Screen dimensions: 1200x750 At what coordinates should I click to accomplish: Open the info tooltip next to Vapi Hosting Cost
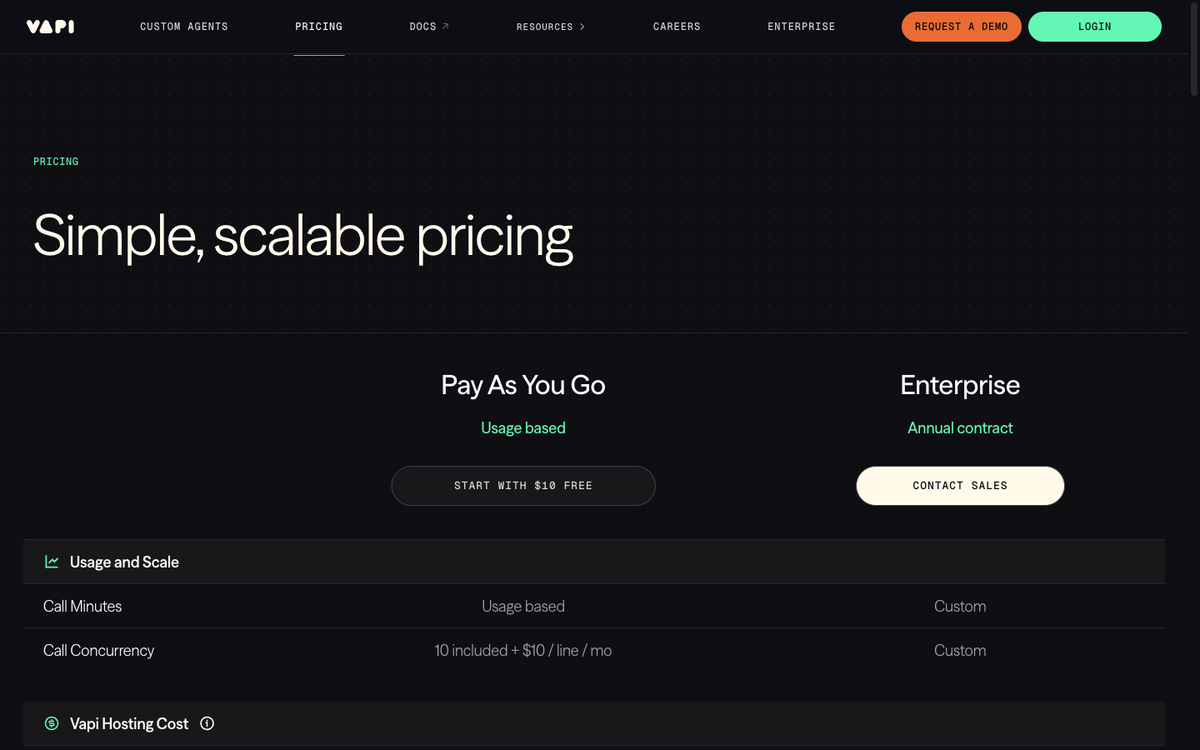point(206,723)
